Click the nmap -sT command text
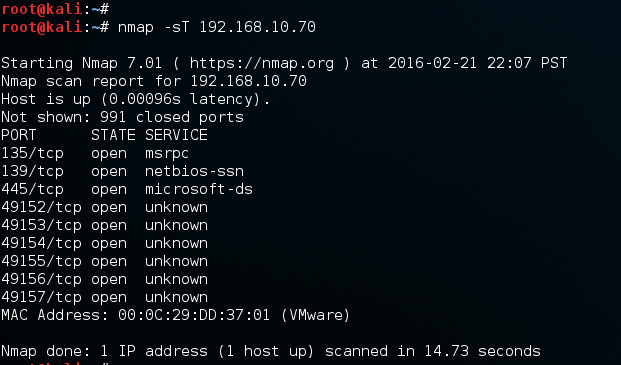The width and height of the screenshot is (621, 365). coord(154,27)
